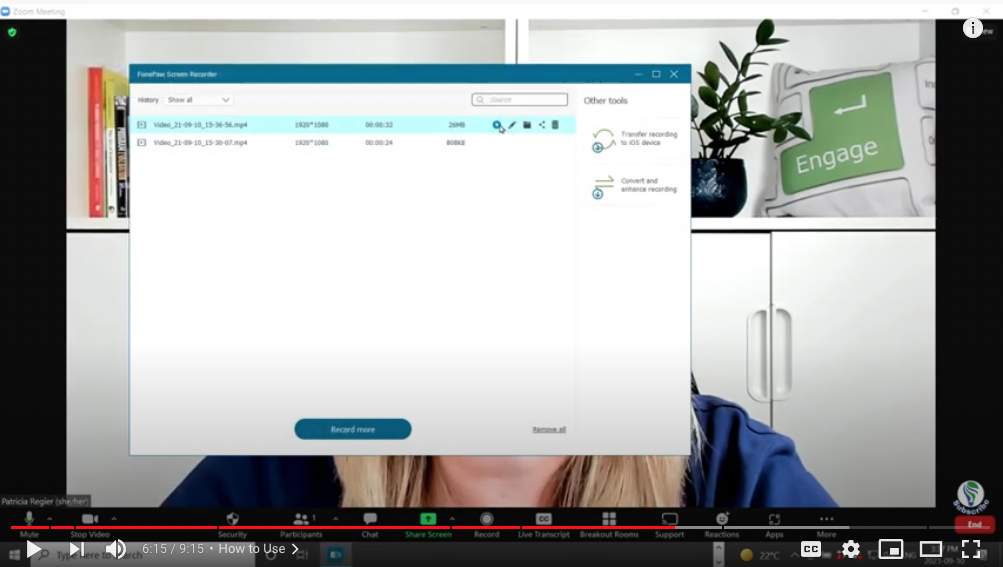Switch to YouTube miniplayer

(890, 549)
